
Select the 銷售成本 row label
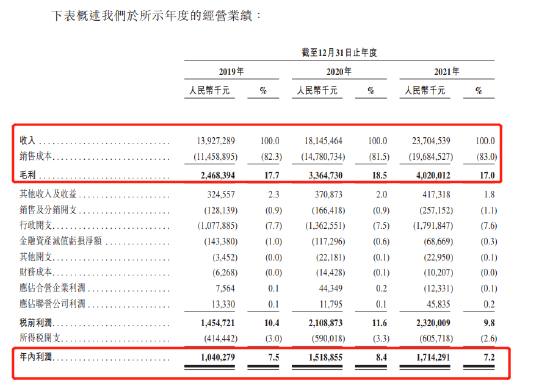pyautogui.click(x=36, y=156)
